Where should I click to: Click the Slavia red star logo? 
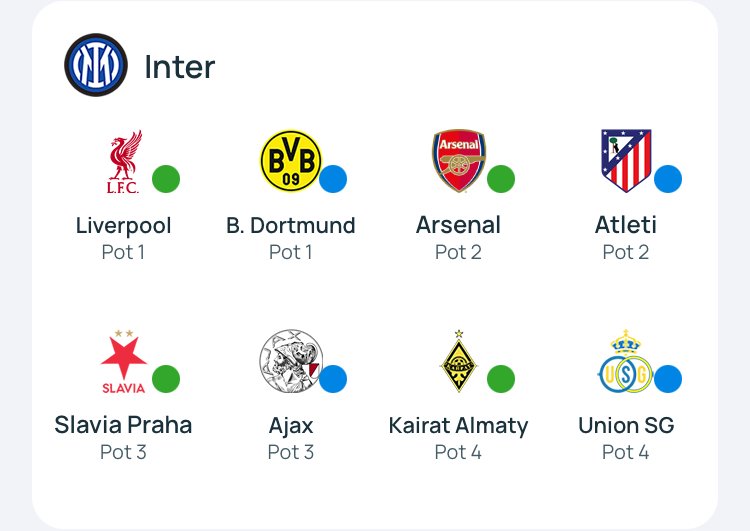pos(123,361)
